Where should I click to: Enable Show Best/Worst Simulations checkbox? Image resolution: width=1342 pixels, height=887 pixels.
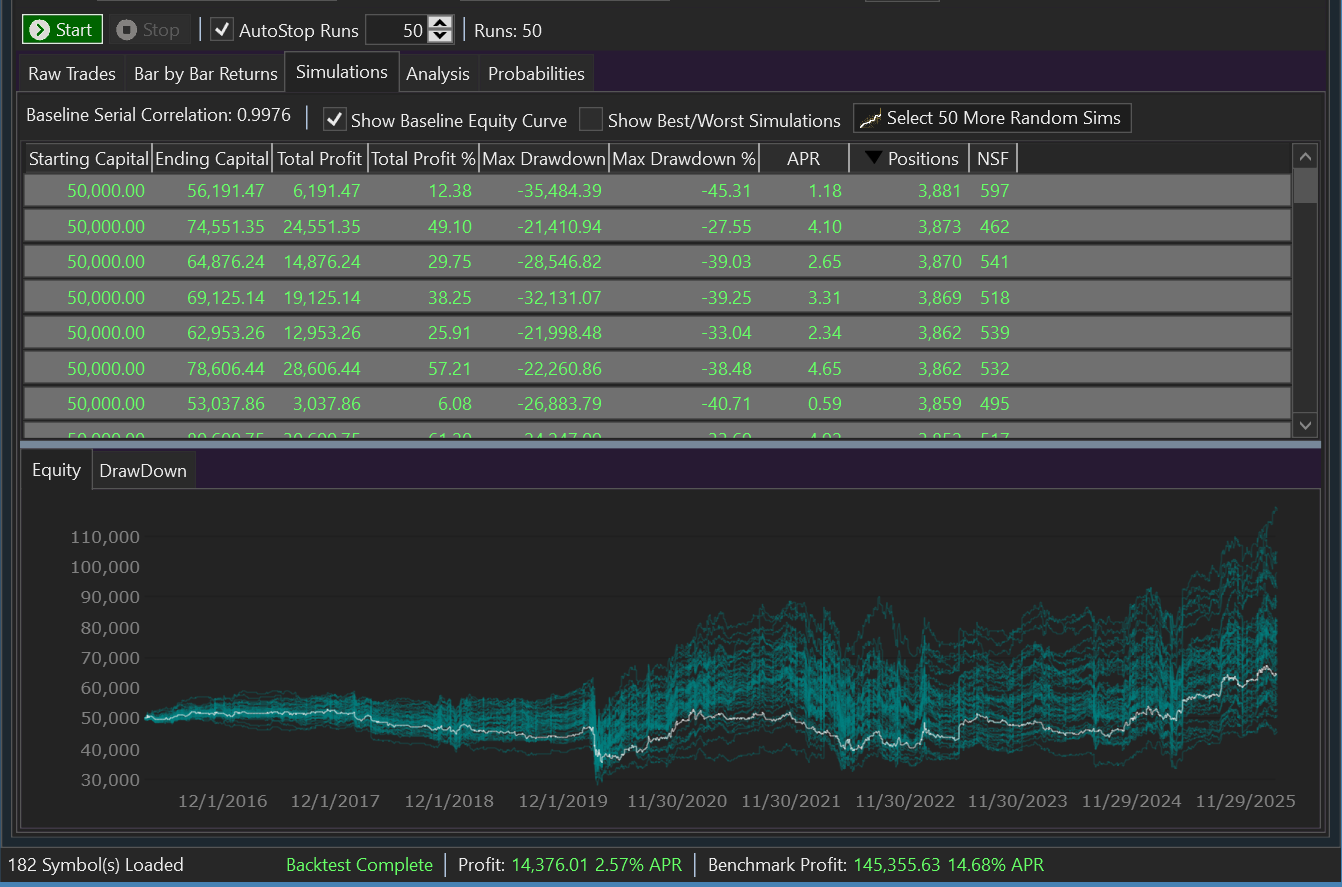coord(591,120)
